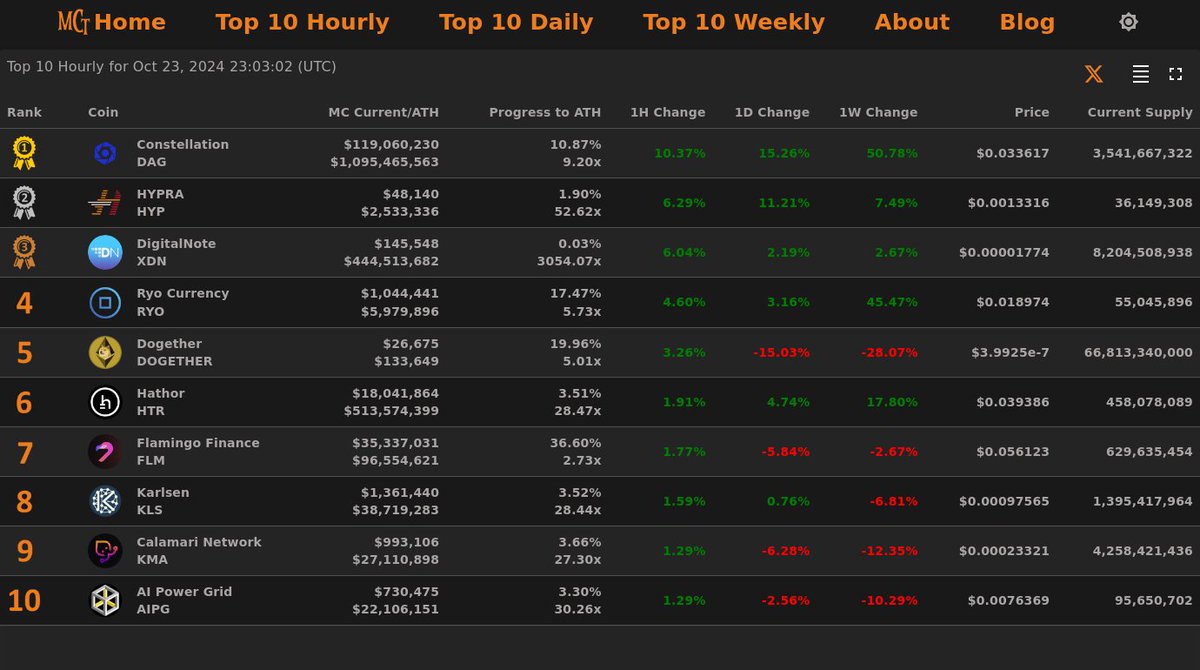This screenshot has width=1200, height=670.
Task: Open the Ryo Currency name link
Action: [x=183, y=294]
